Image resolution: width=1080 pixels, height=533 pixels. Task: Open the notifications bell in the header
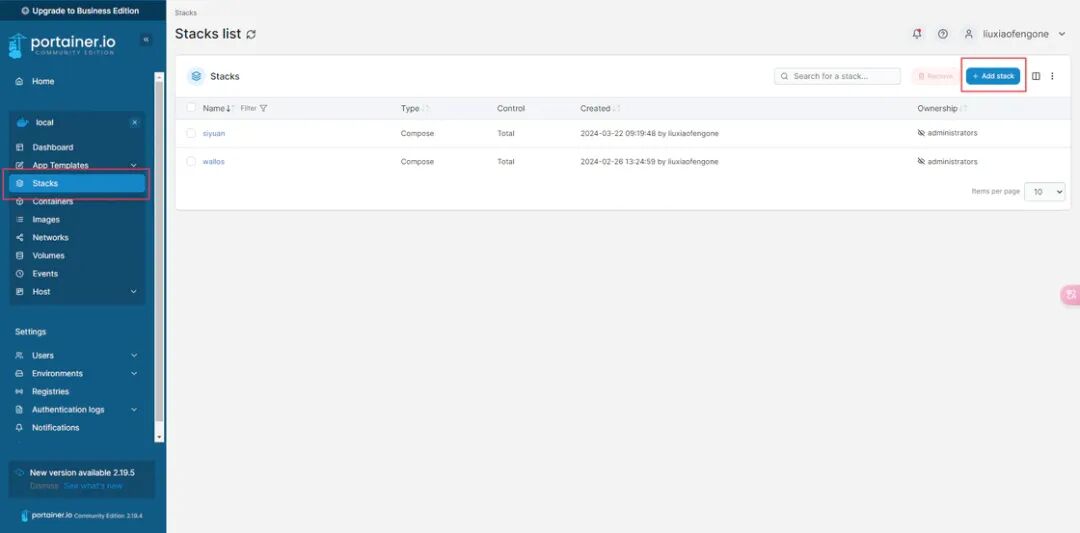(917, 34)
